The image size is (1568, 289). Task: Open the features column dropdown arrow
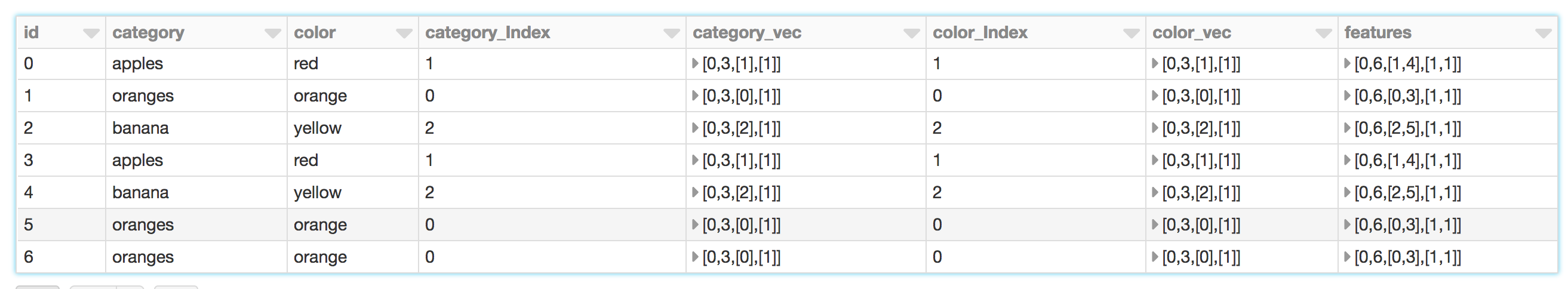(x=1543, y=33)
